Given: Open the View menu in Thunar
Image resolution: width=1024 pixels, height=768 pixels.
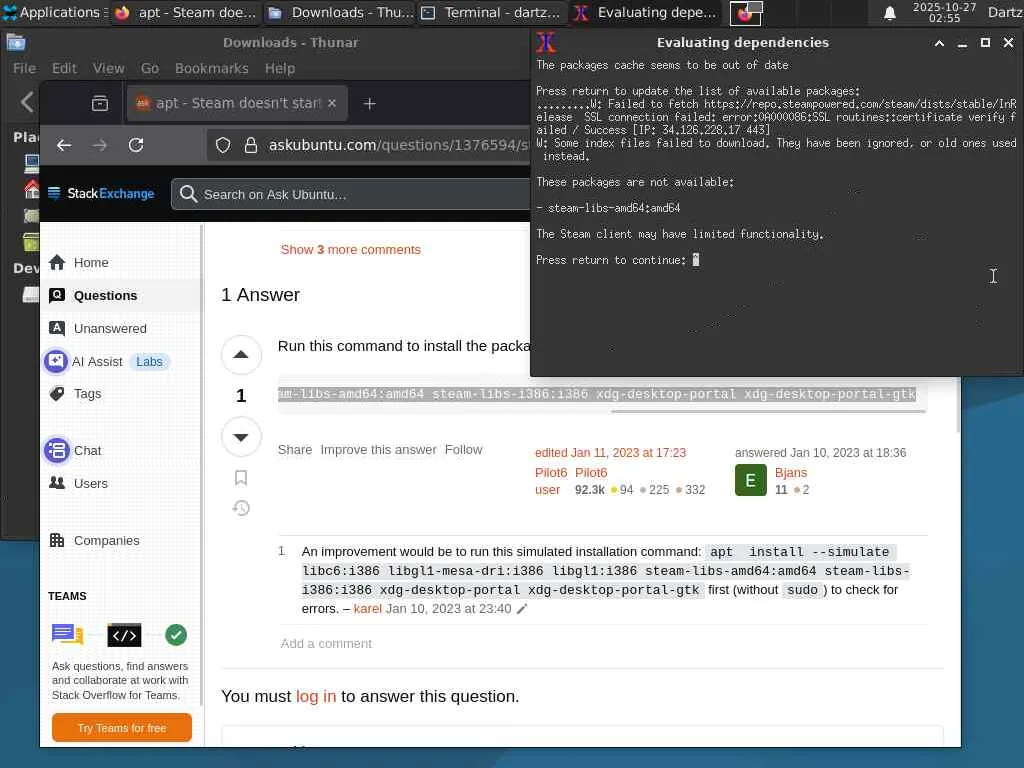Looking at the screenshot, I should click(108, 68).
